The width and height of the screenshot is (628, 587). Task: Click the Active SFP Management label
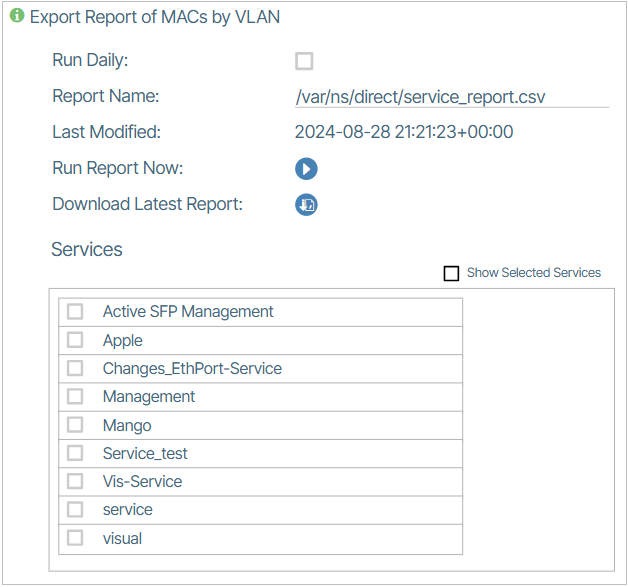coord(188,312)
